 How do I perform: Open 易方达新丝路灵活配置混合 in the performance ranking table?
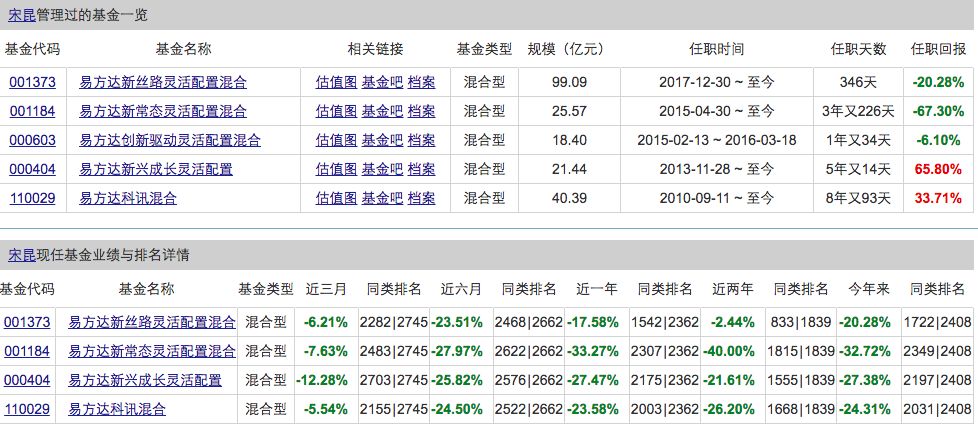click(x=152, y=322)
